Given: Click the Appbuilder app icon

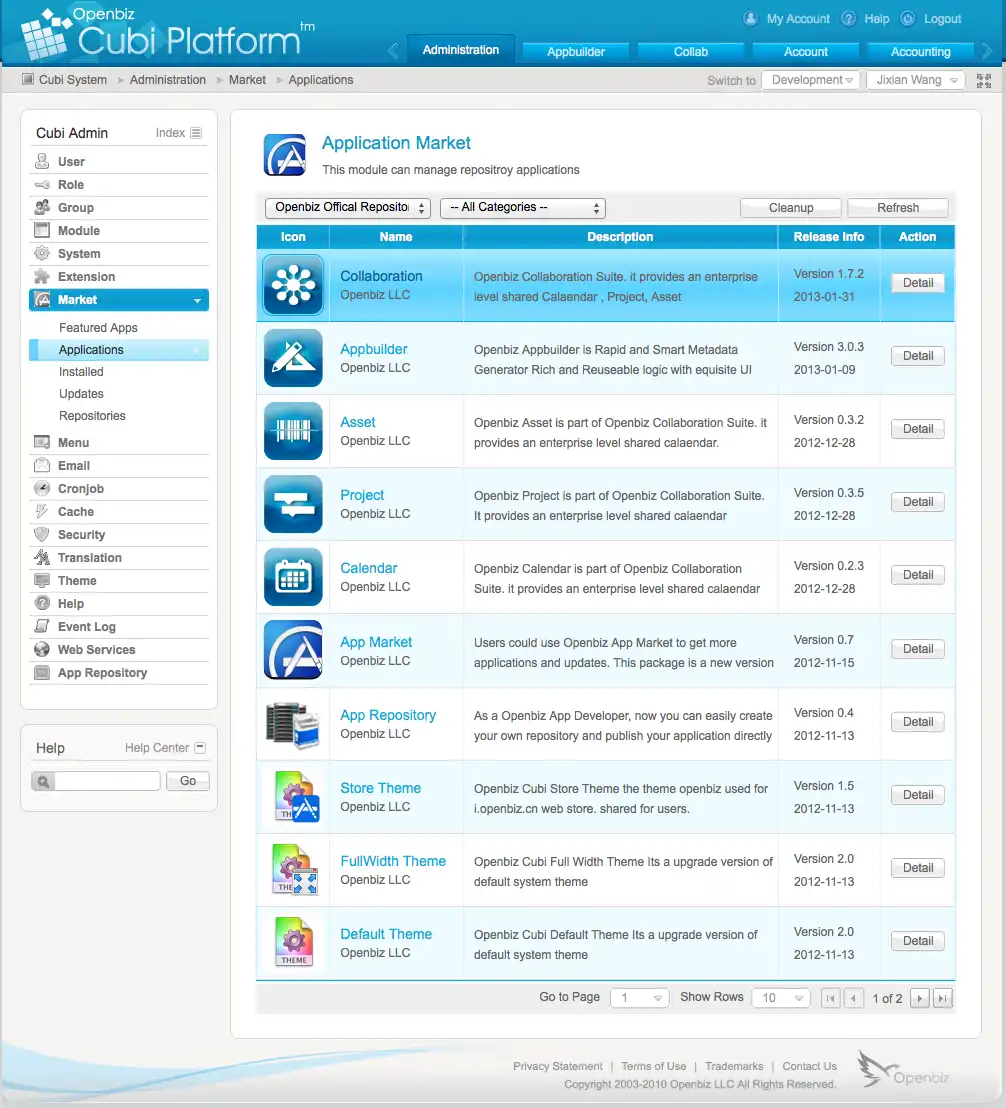Looking at the screenshot, I should [293, 358].
